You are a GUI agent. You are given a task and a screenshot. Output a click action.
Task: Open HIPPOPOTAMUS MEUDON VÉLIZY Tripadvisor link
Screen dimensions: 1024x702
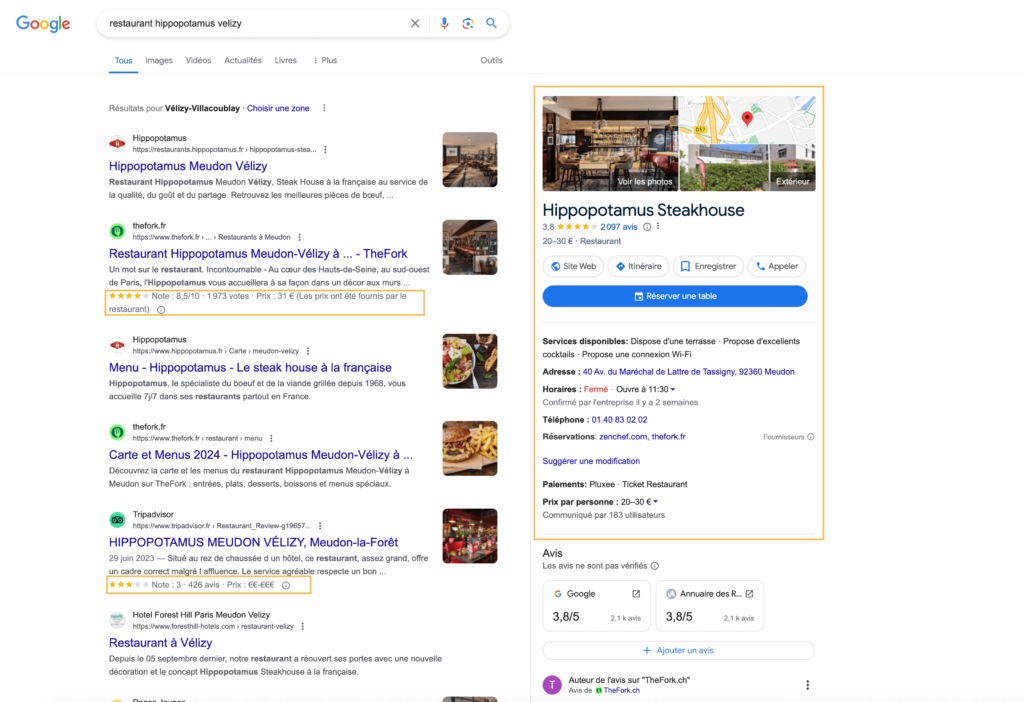click(x=253, y=543)
